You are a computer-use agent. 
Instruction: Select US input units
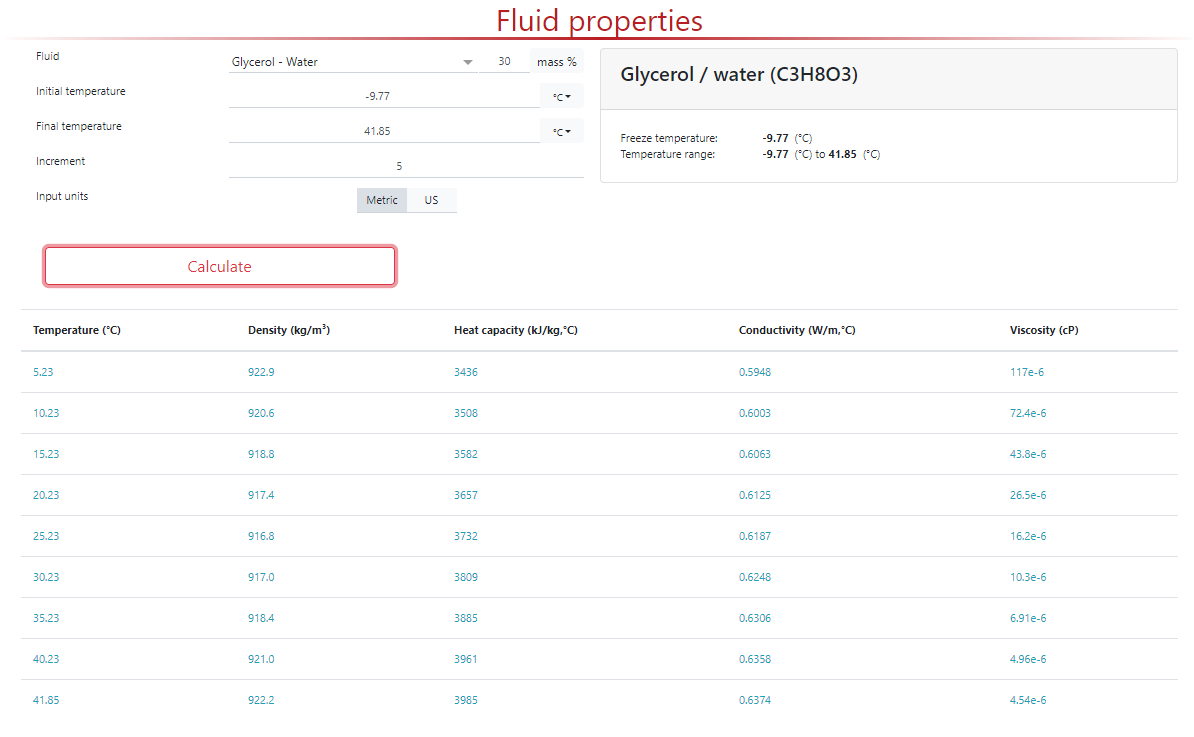point(431,200)
